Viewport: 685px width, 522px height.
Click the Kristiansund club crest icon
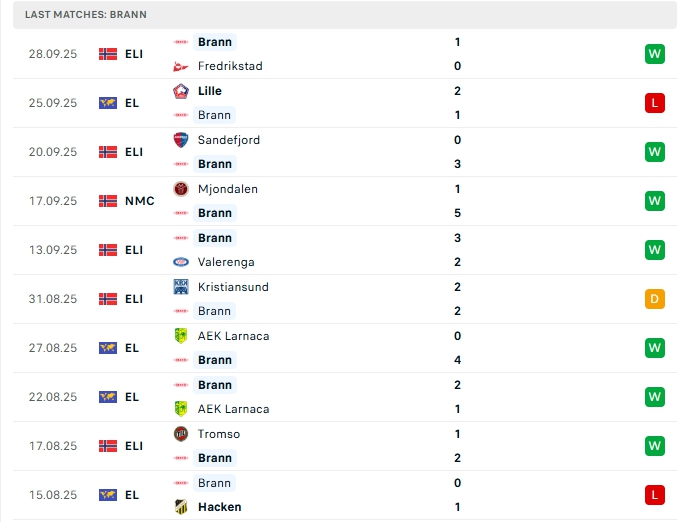click(x=181, y=287)
